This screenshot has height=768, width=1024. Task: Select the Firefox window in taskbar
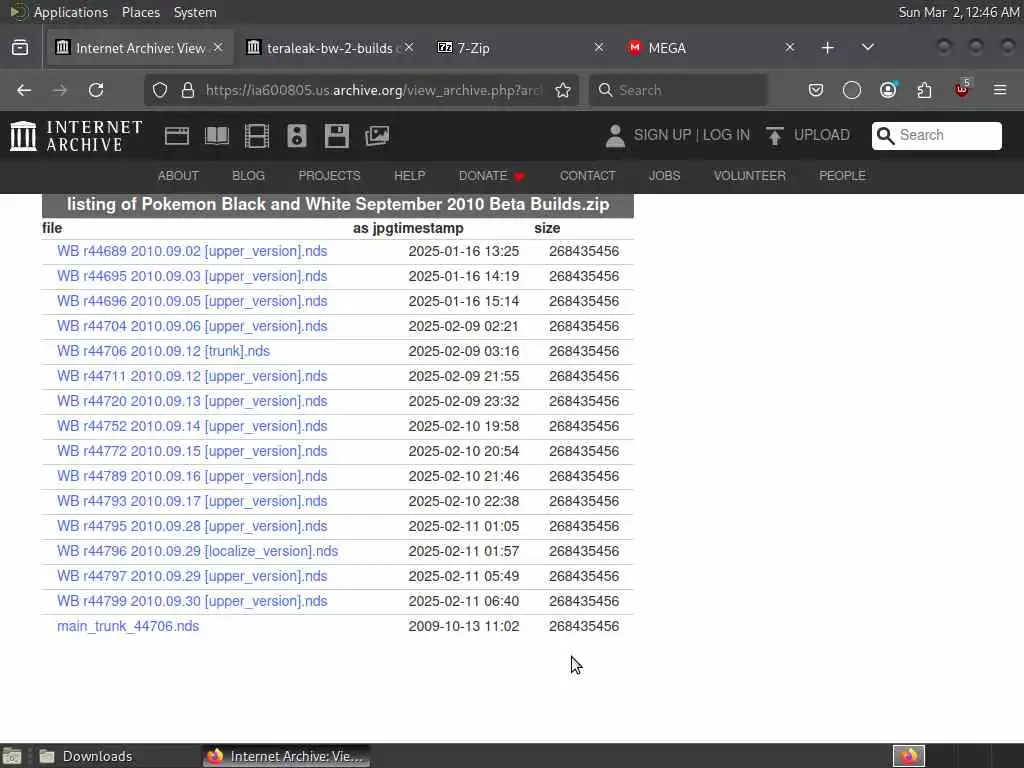coord(285,756)
